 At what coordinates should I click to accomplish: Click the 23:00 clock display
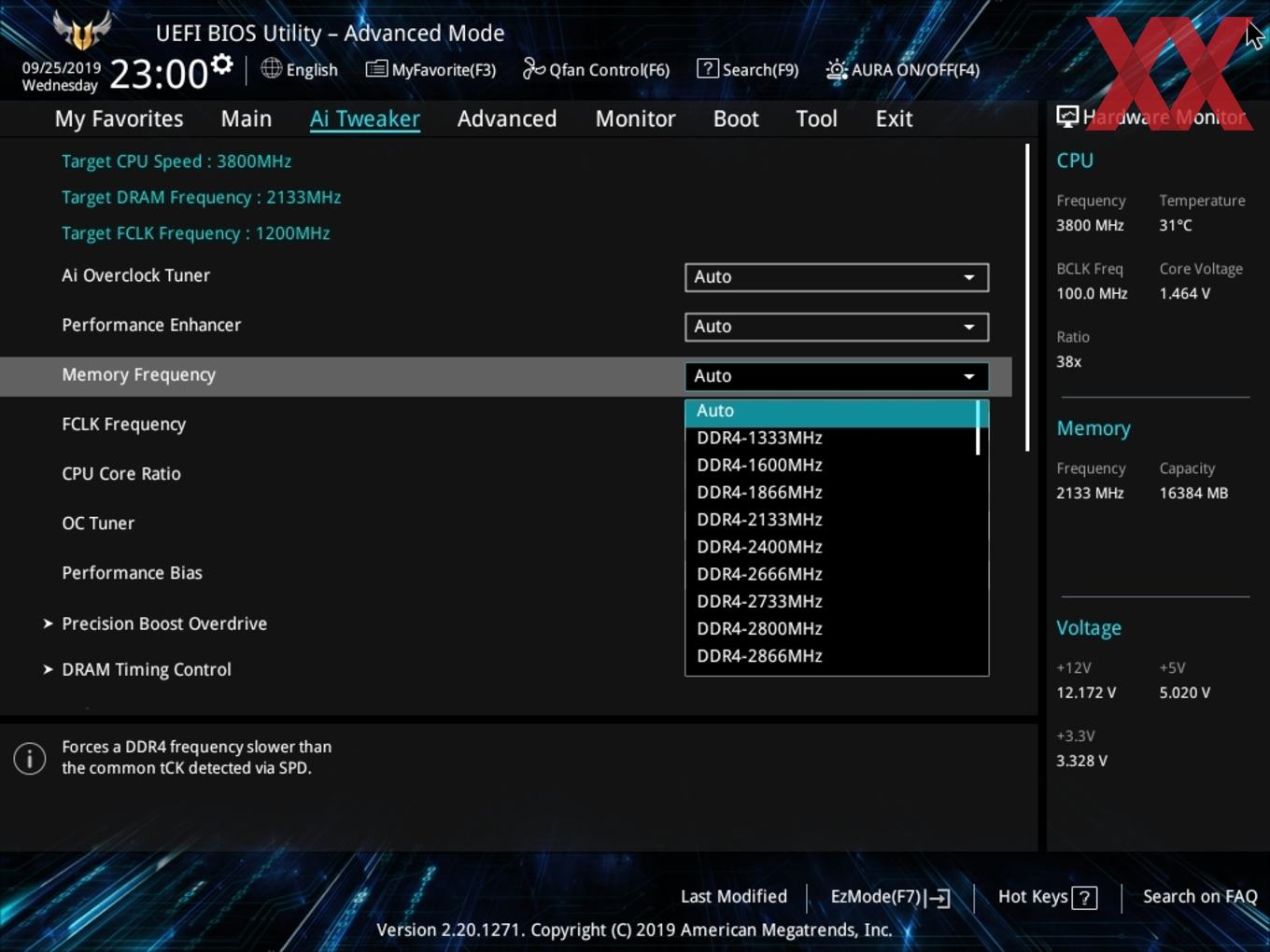point(159,74)
